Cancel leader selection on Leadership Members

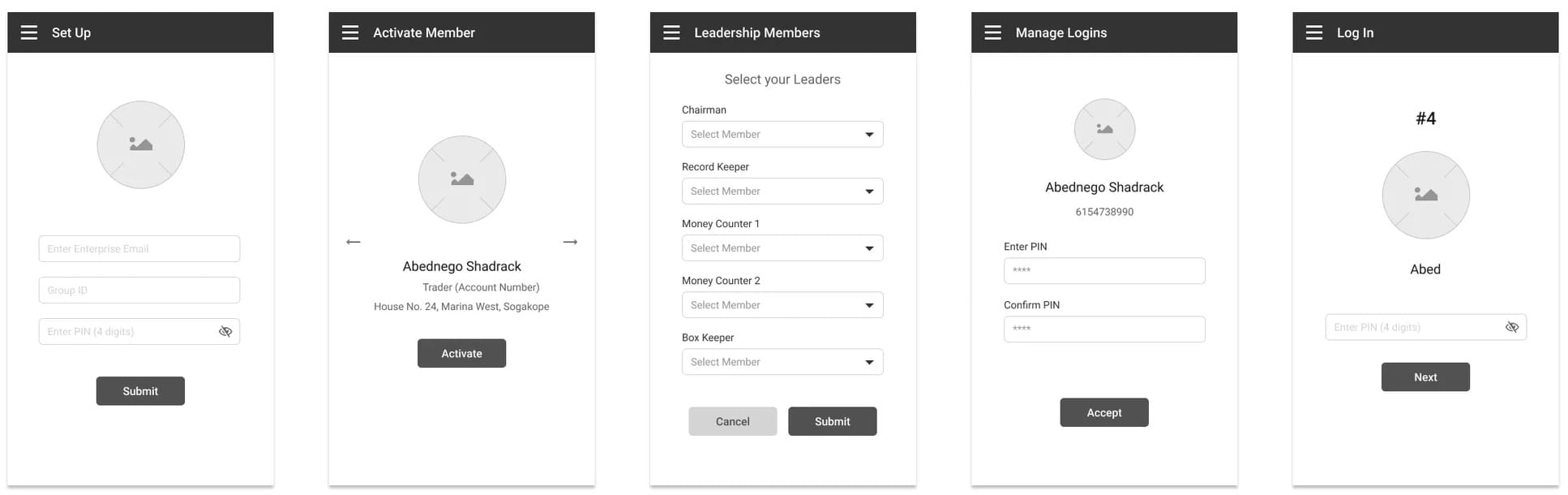click(x=732, y=421)
